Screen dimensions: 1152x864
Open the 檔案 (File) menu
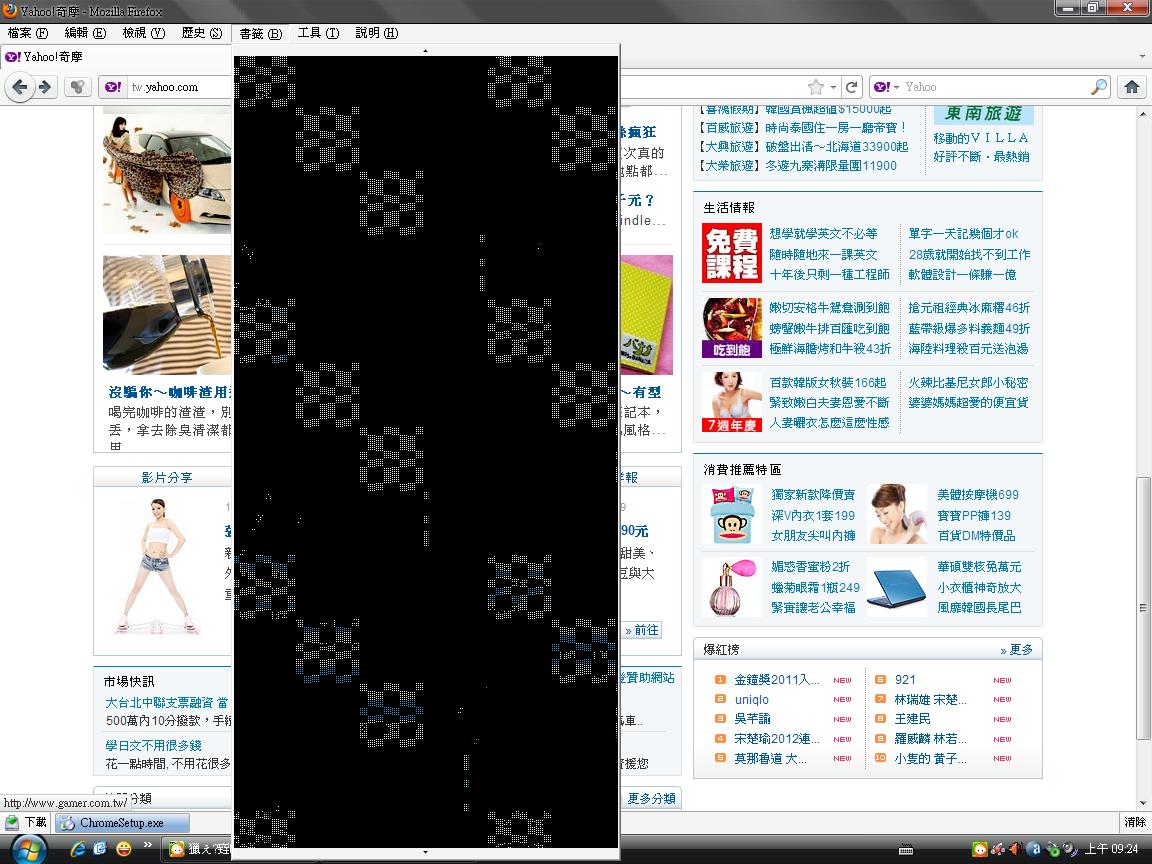tap(27, 33)
